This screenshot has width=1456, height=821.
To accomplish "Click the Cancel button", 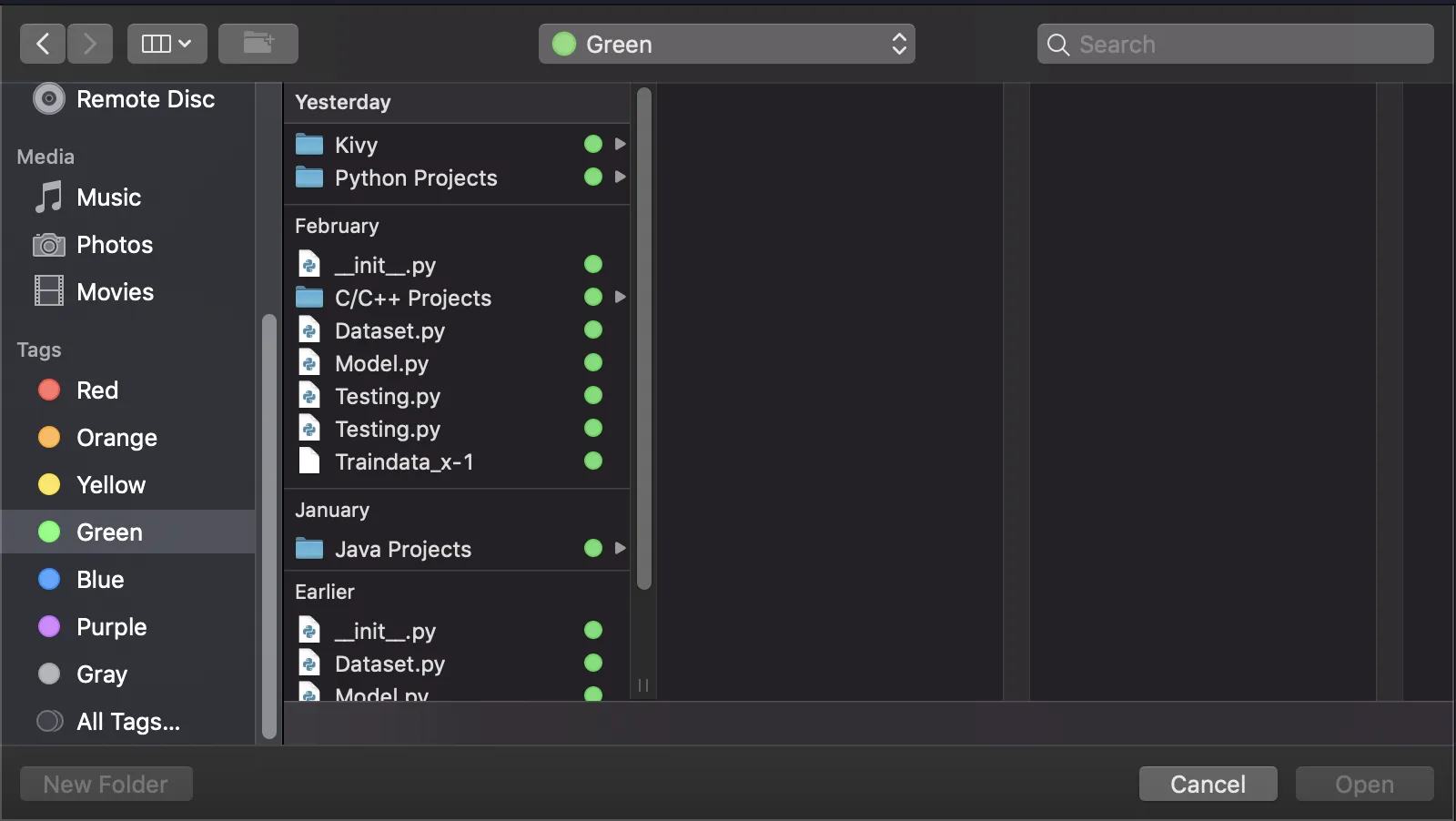I will point(1208,784).
